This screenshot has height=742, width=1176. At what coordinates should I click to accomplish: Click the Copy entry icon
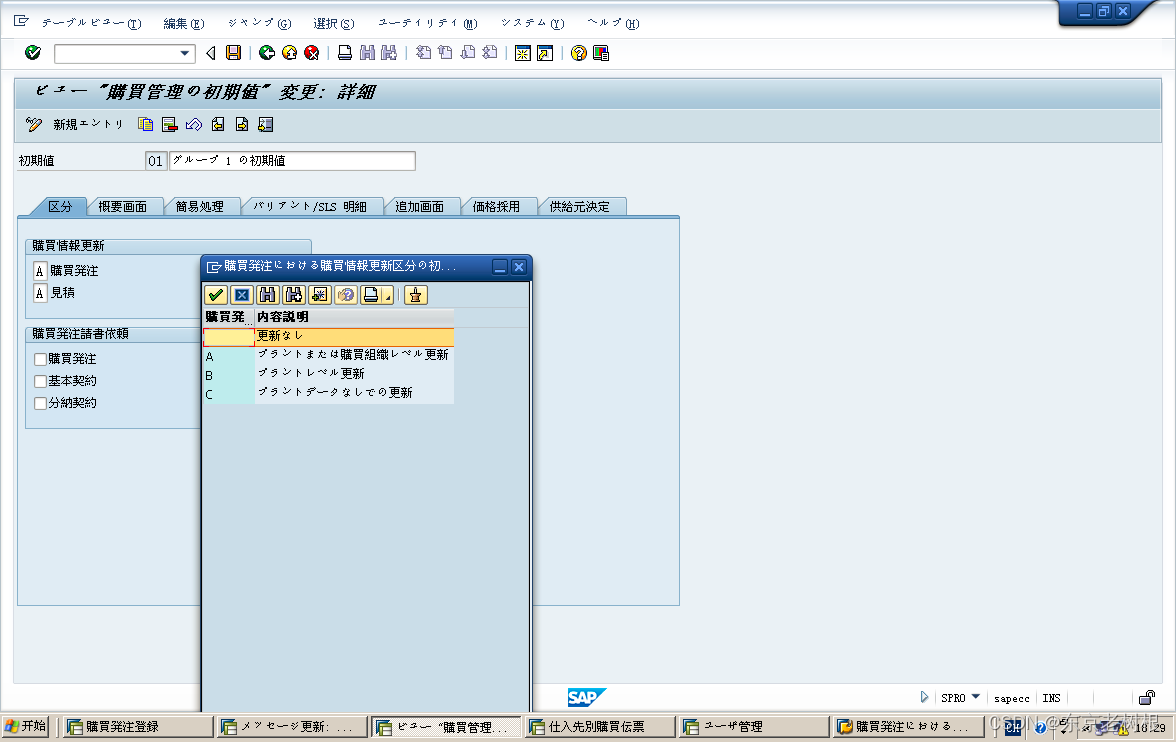145,124
